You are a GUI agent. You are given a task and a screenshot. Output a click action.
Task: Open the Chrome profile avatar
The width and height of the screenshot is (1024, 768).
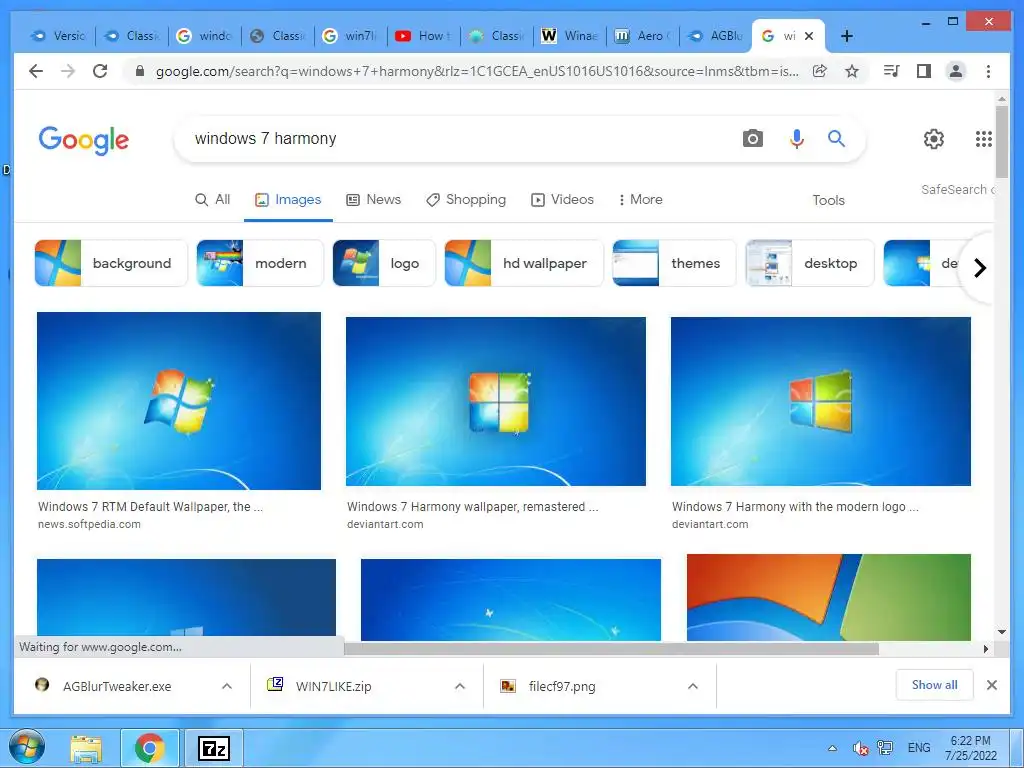coord(956,71)
